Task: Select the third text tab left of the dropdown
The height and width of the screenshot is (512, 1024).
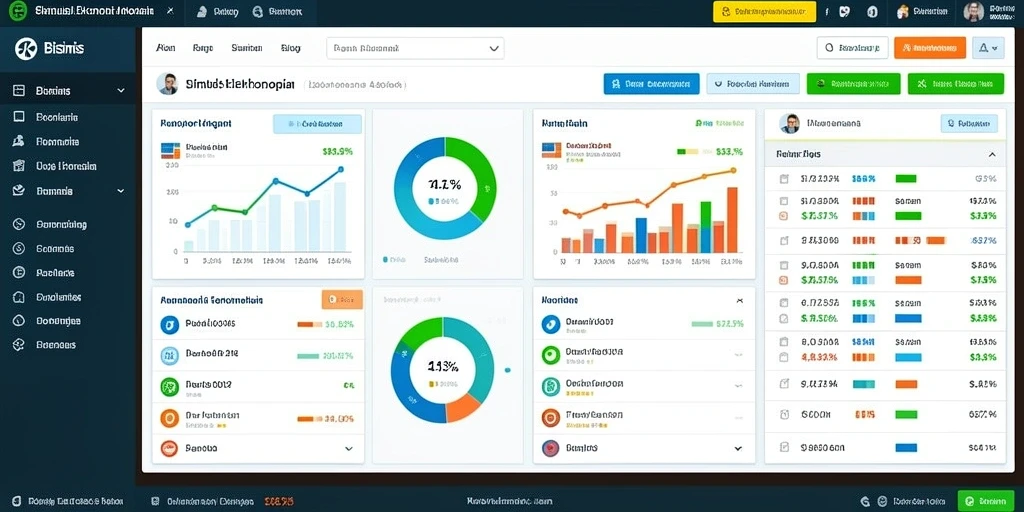Action: pos(247,48)
